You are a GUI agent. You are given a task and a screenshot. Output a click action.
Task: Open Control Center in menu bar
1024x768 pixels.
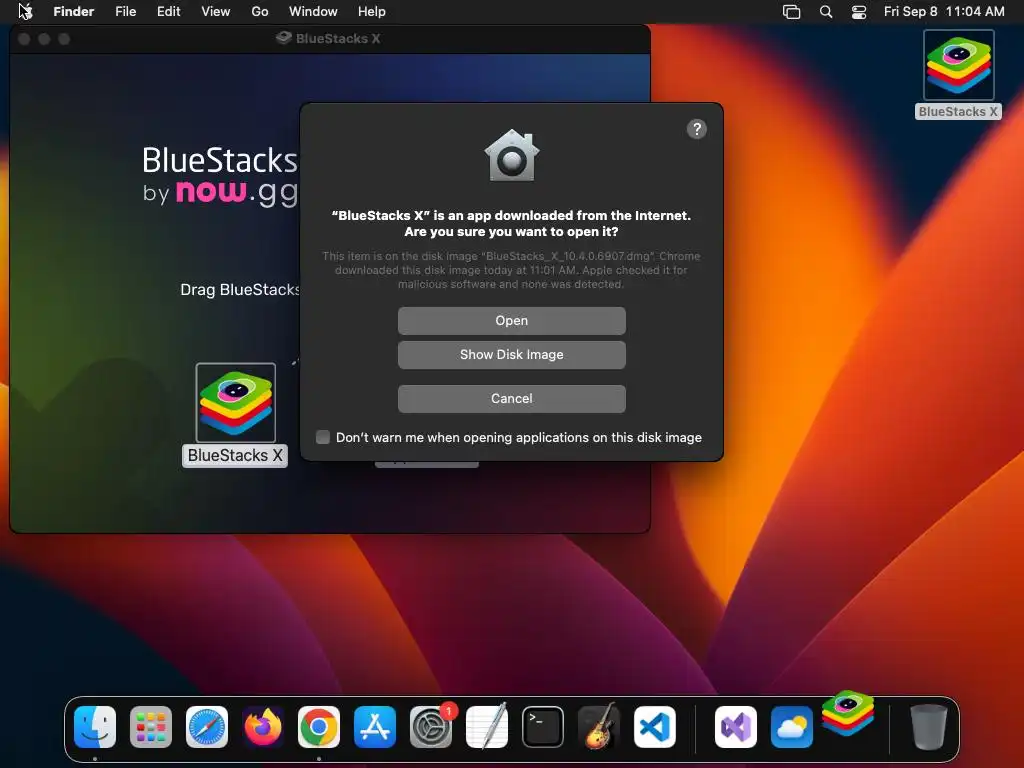click(859, 12)
